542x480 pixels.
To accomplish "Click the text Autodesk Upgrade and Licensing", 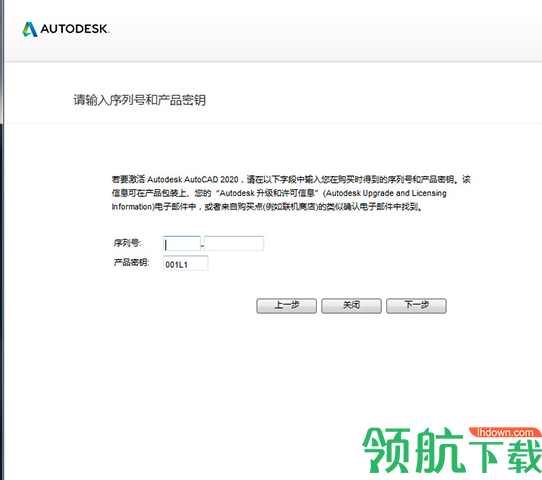I will tap(386, 193).
